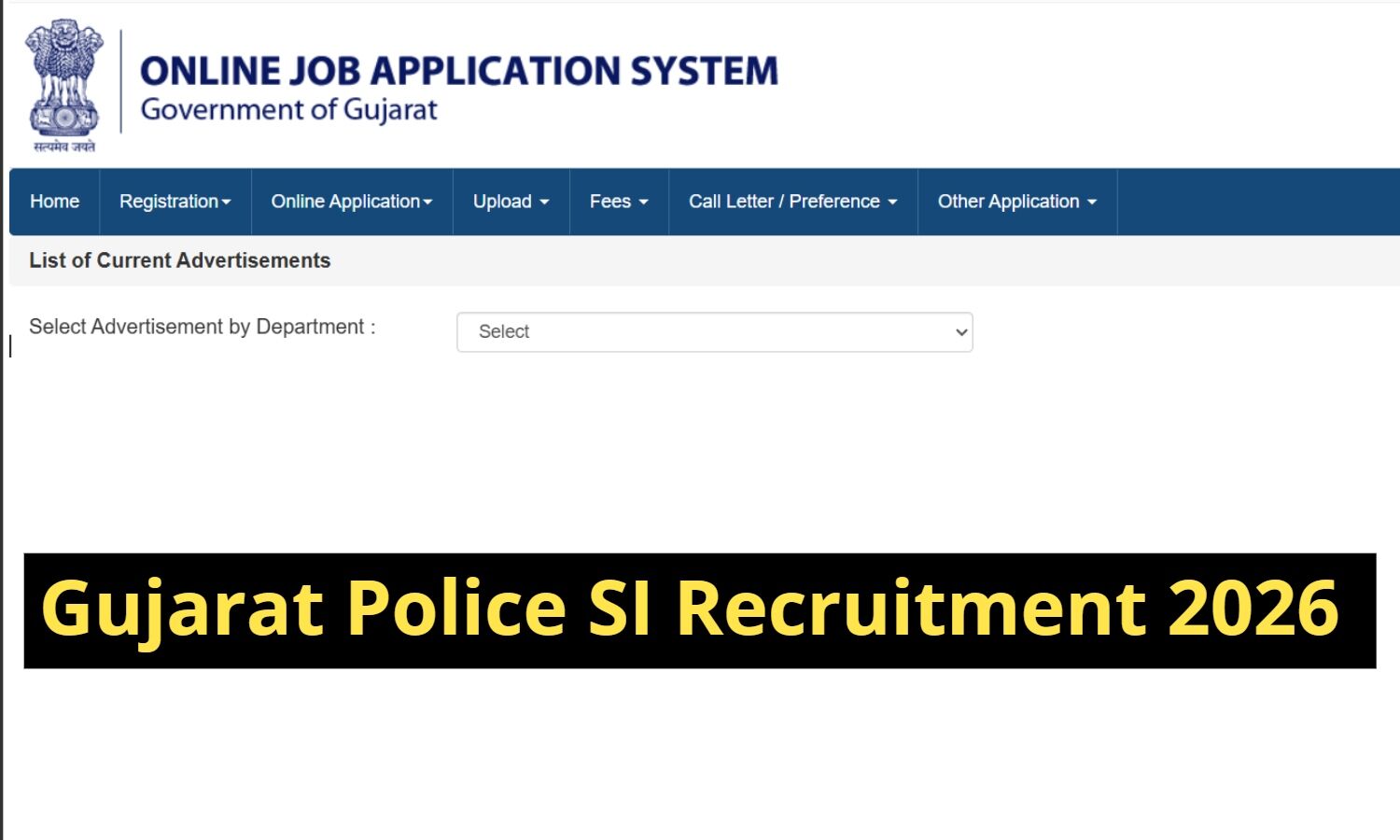
Task: Open the department Select combo box
Action: point(714,332)
